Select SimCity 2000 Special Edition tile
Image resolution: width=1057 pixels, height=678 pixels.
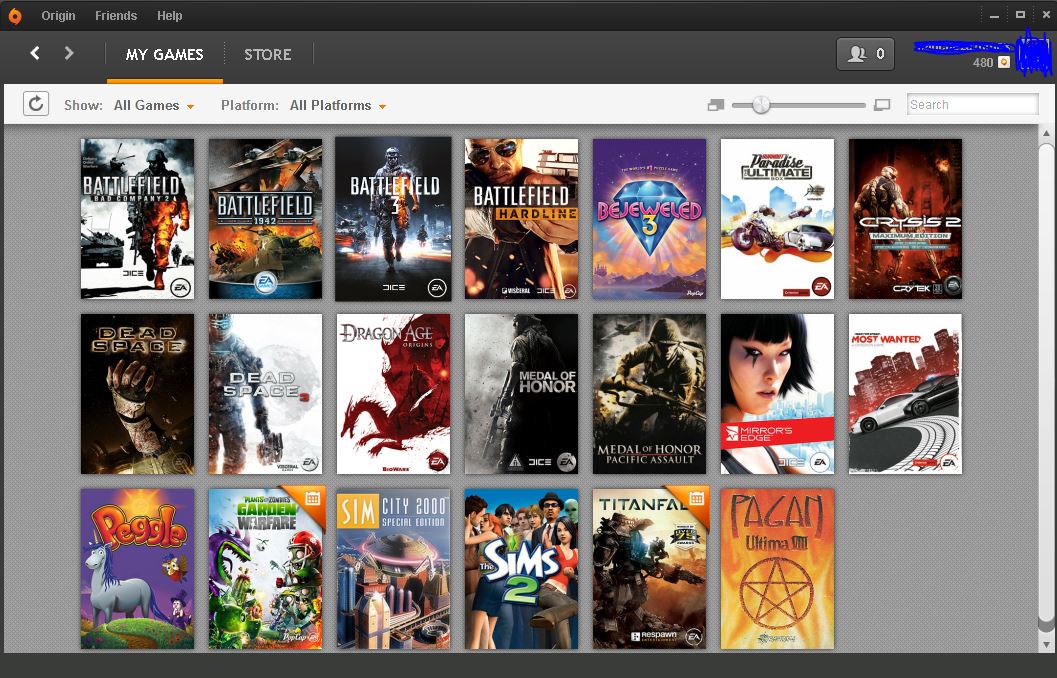pos(394,569)
